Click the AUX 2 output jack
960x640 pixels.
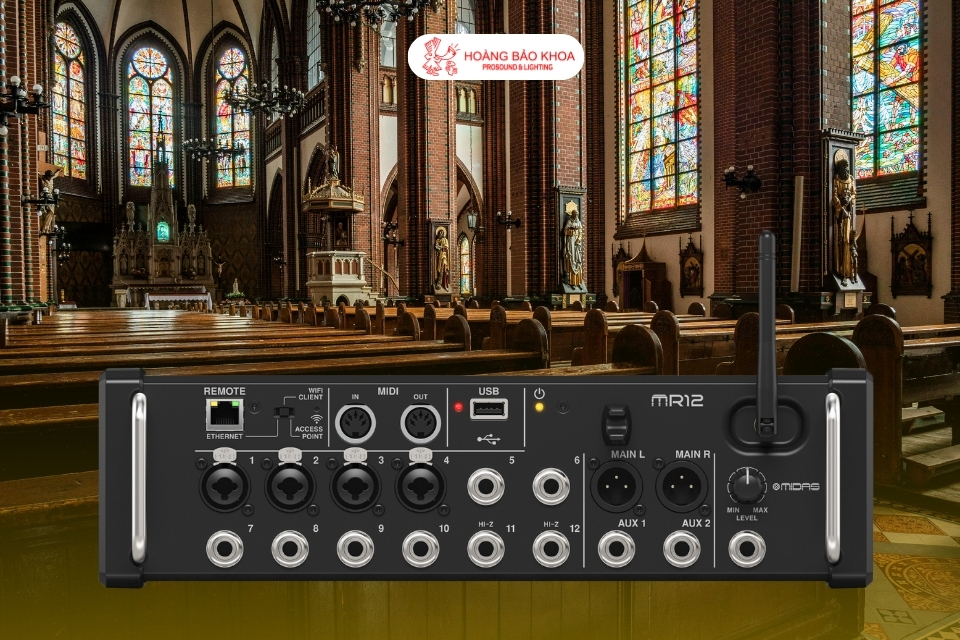[682, 549]
